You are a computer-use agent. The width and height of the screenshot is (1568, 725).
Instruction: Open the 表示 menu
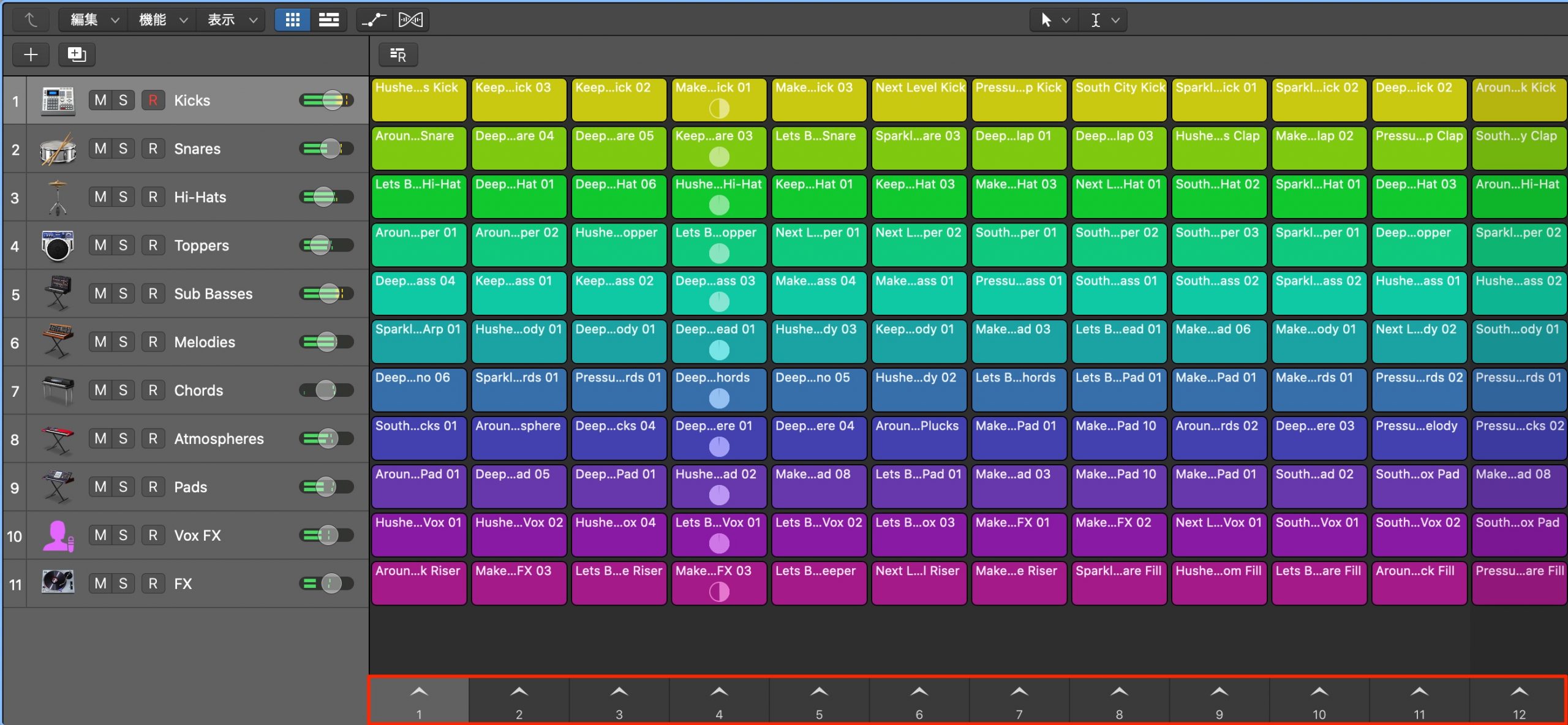point(231,20)
